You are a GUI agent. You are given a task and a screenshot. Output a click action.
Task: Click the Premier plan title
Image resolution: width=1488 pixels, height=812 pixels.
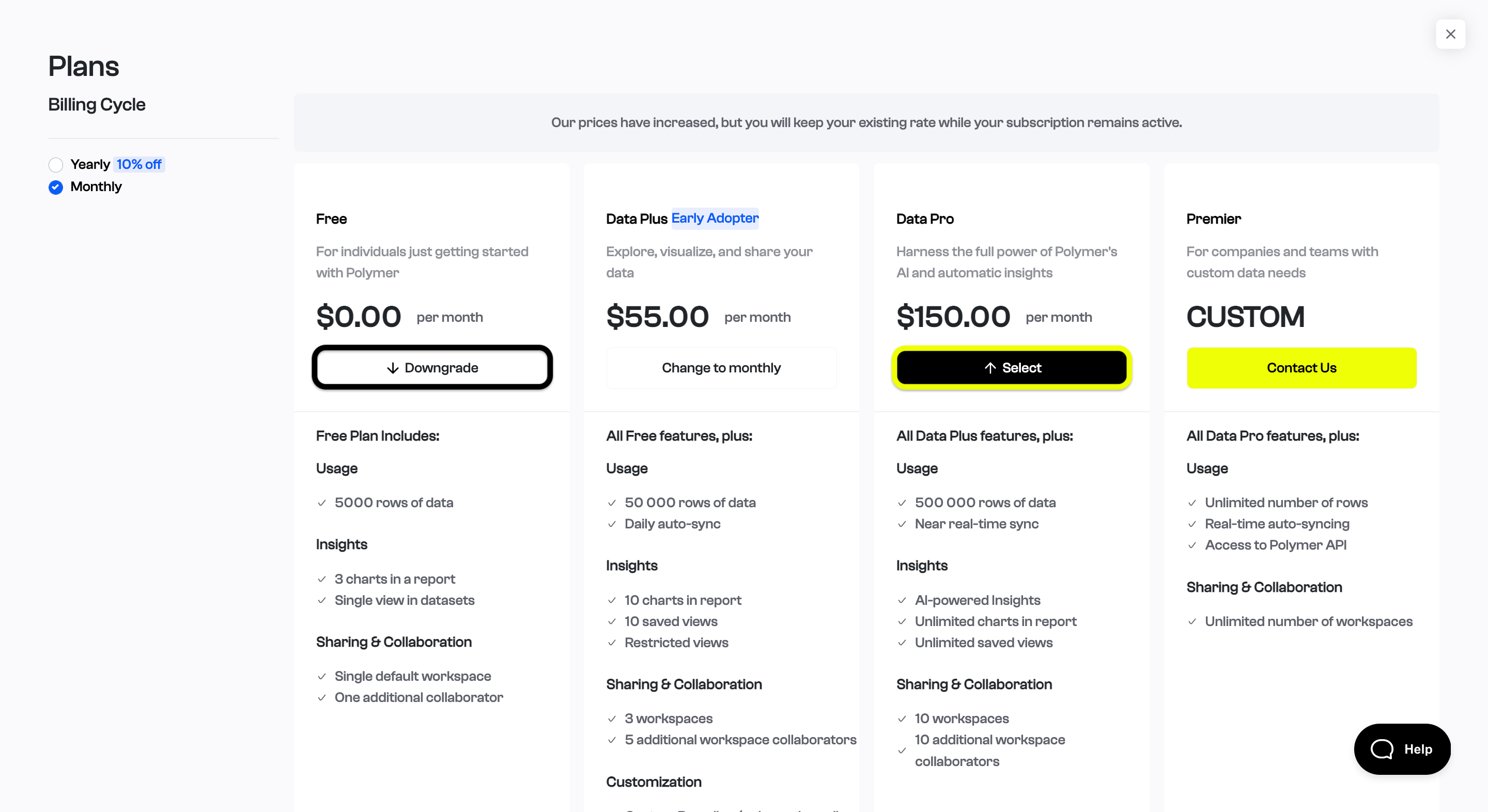pyautogui.click(x=1214, y=219)
